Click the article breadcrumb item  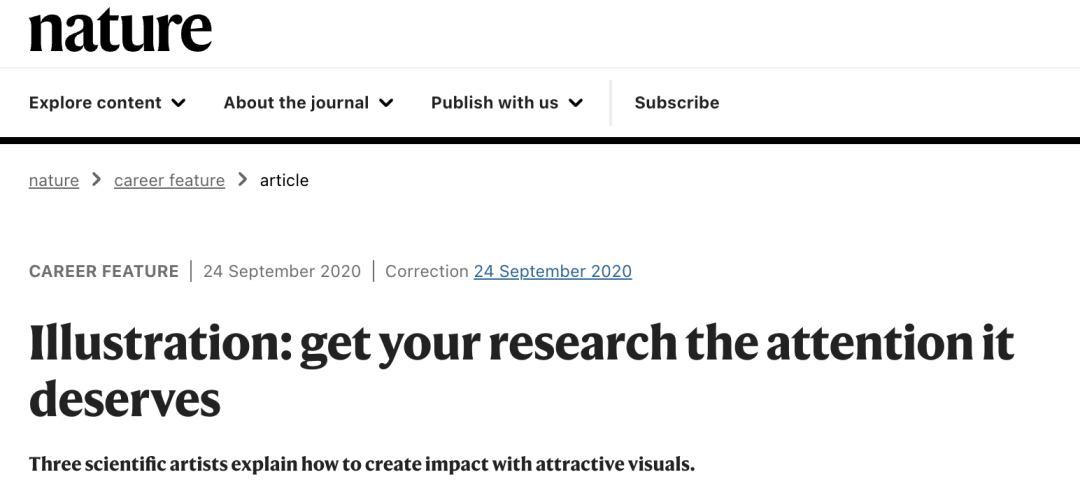(284, 180)
